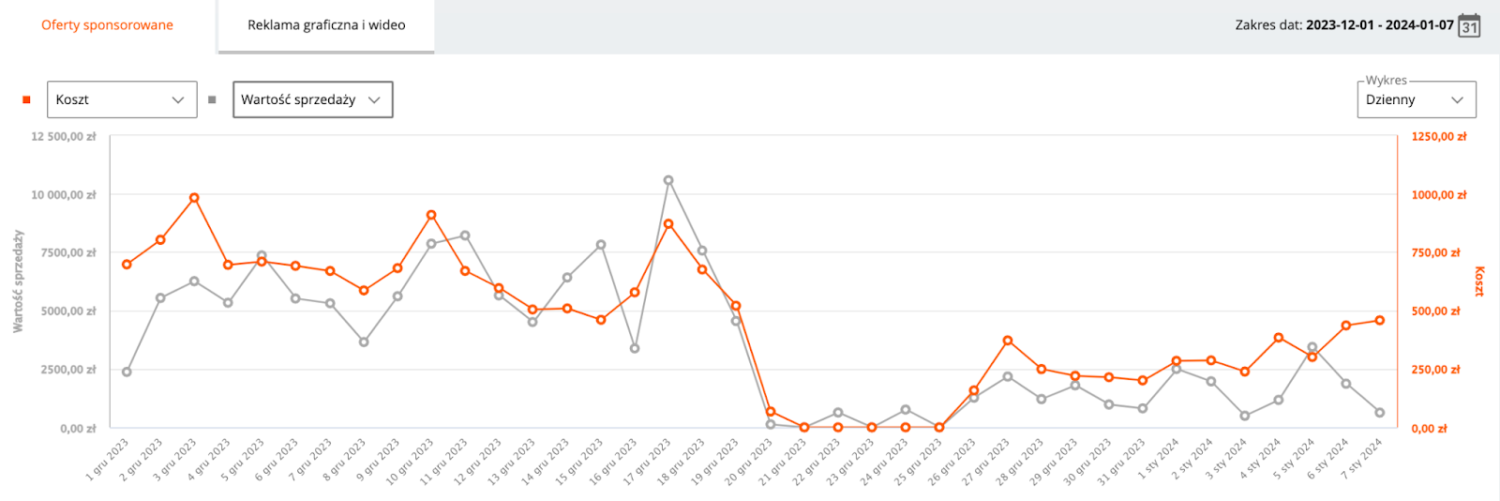Click the gray Wartość sprzedaży color square

212,100
